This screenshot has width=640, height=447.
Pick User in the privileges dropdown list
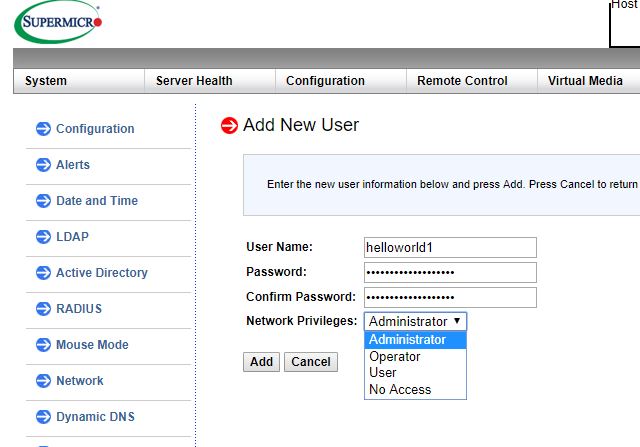pyautogui.click(x=383, y=373)
